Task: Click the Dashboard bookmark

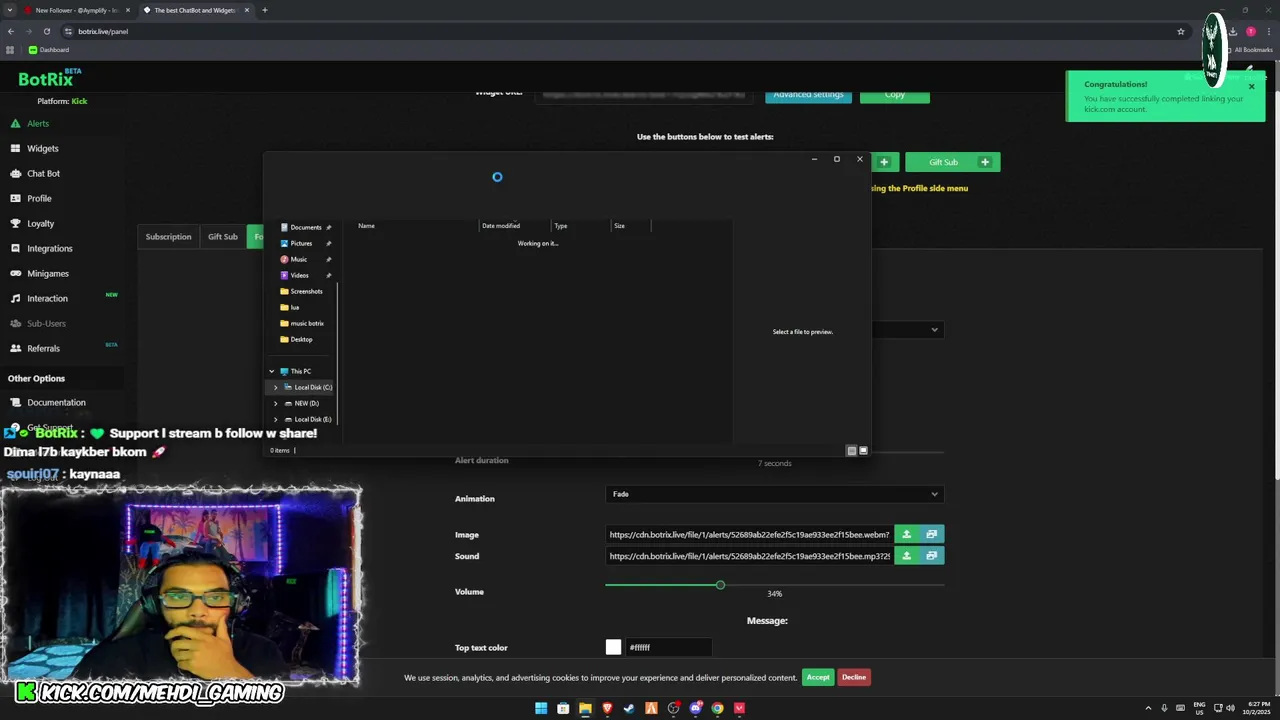Action: 49,50
